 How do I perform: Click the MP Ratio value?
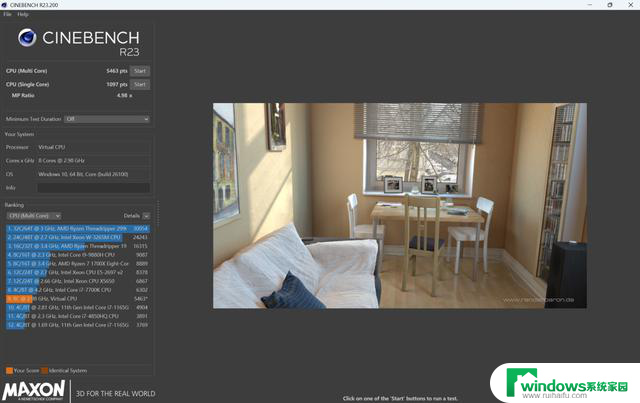pos(124,96)
